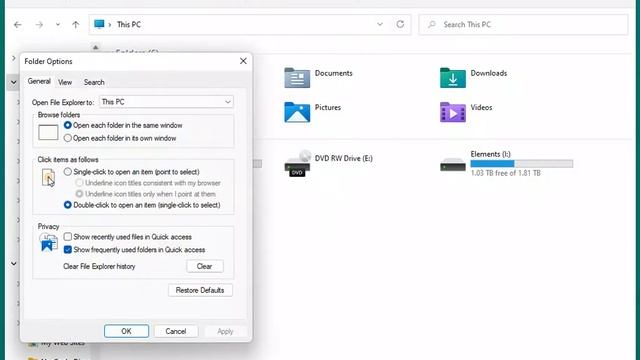Screen dimensions: 640x360
Task: Click the Search This PC field
Action: click(523, 24)
